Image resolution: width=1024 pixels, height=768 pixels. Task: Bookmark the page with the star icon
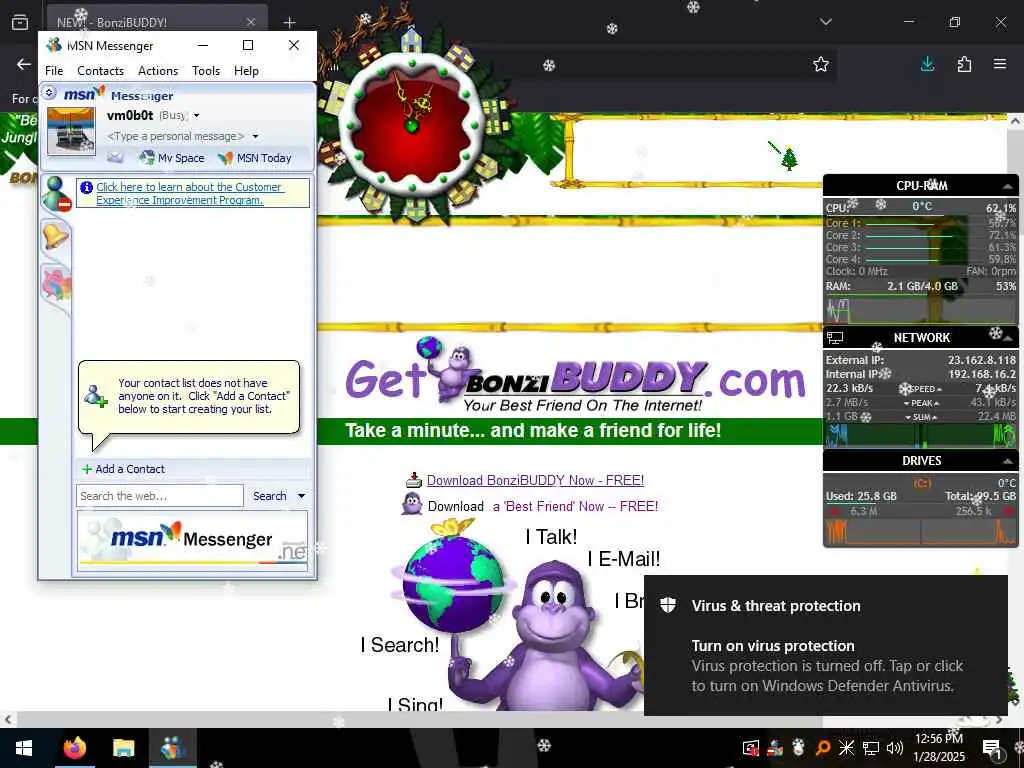point(821,64)
